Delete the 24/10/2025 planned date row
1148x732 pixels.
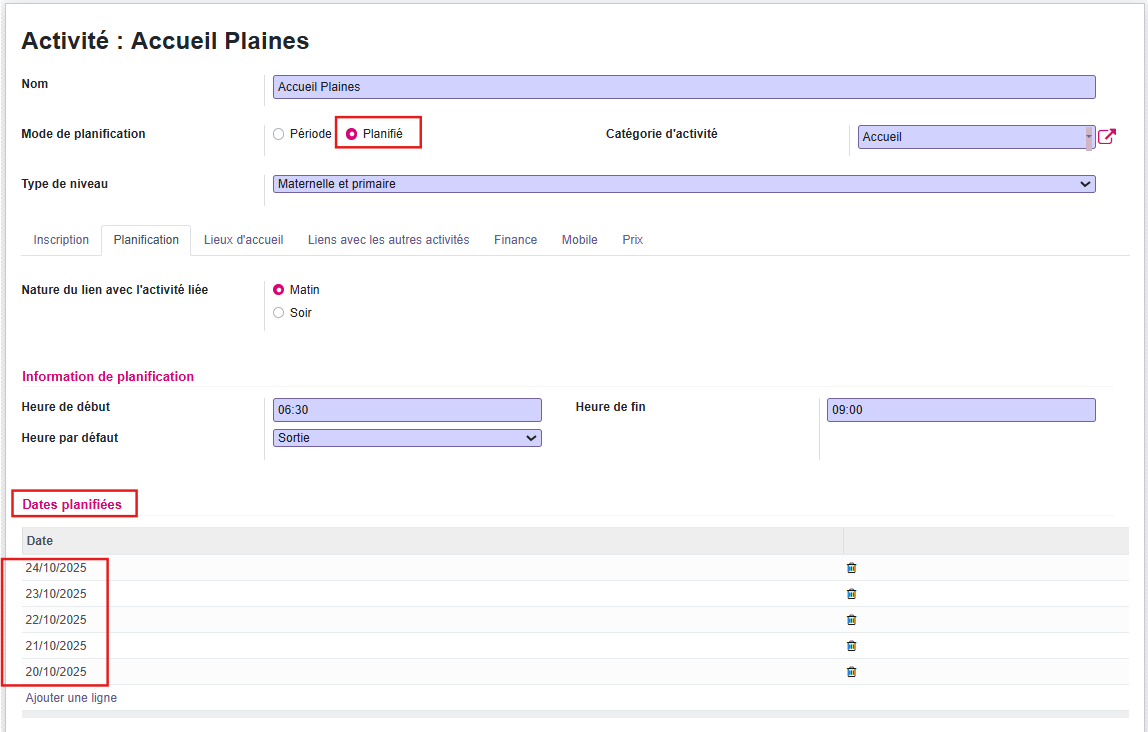click(851, 568)
